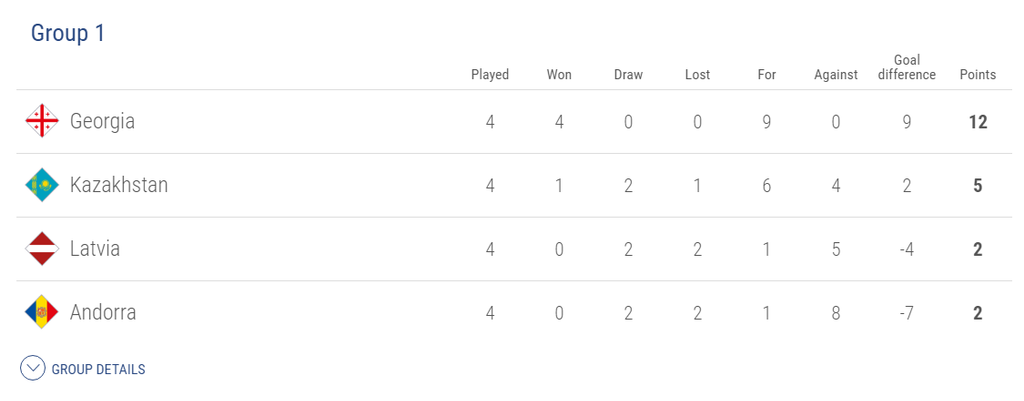Click the Goal difference column header
Screen dimensions: 1024x401
tap(906, 67)
